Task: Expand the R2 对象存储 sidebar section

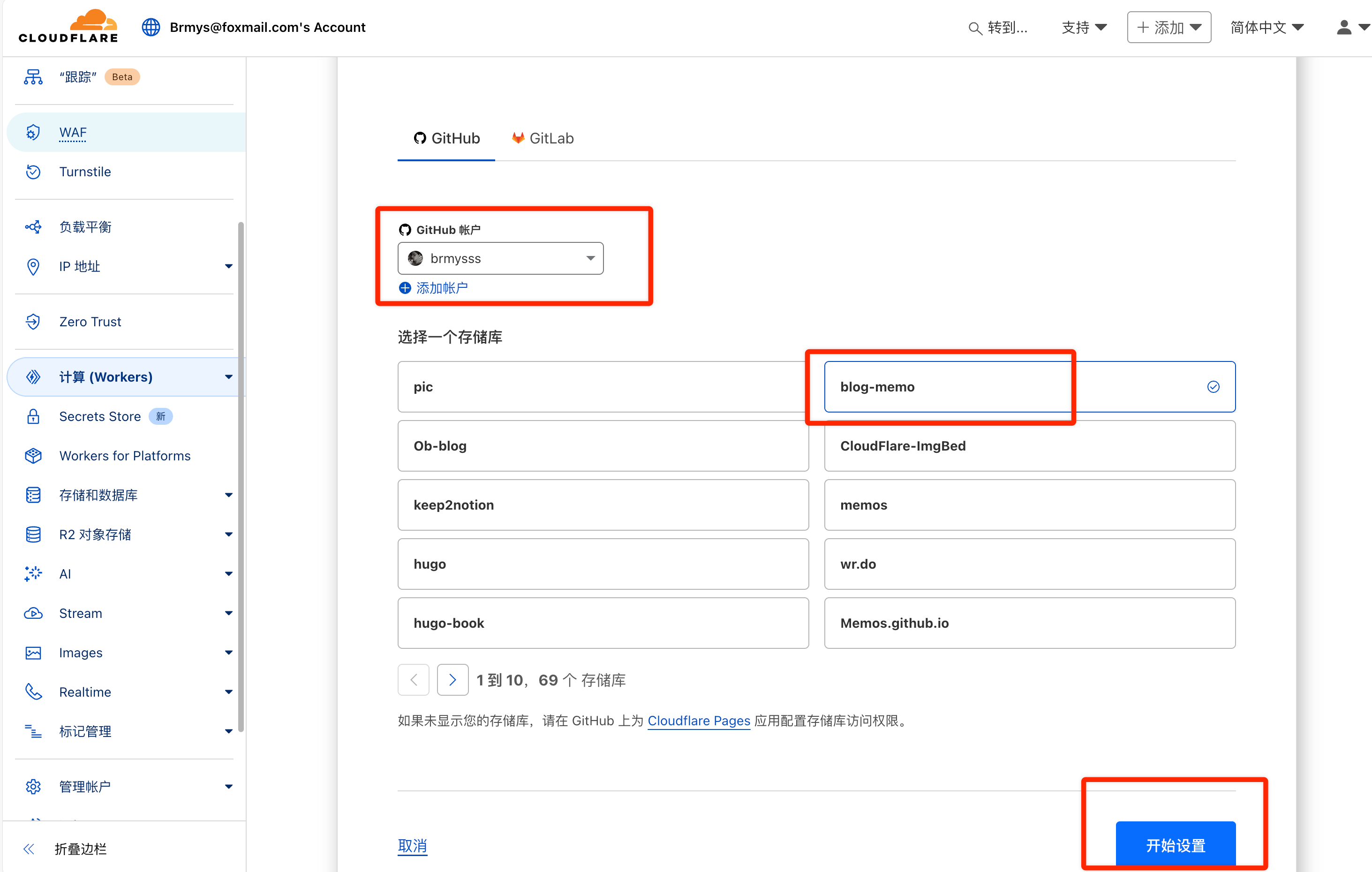Action: [x=228, y=534]
